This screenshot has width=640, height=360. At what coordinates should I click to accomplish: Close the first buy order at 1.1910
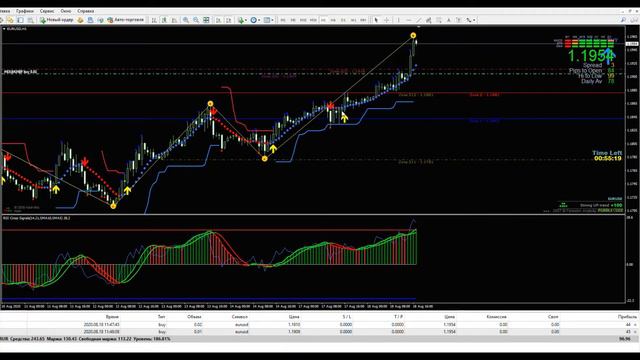click(636, 324)
